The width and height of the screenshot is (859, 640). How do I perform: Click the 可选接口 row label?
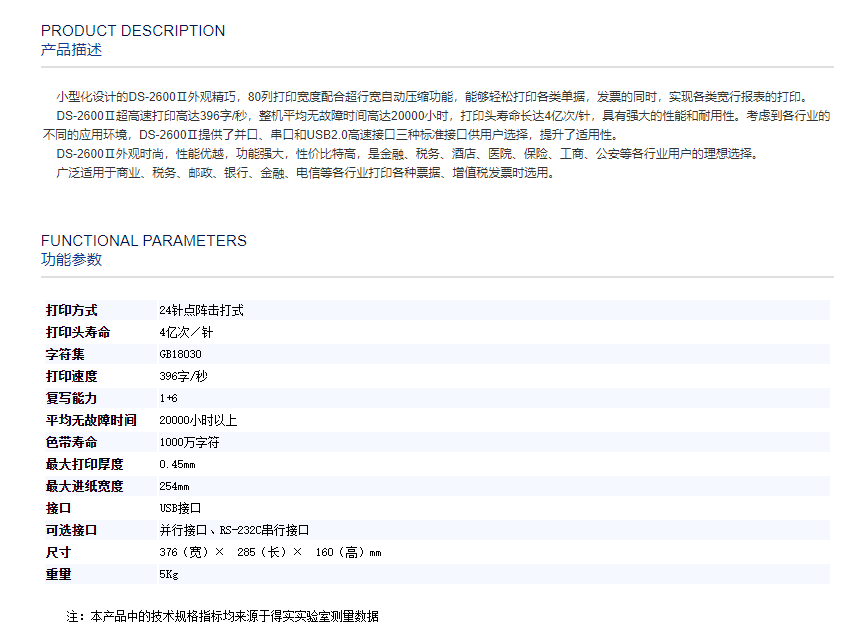point(71,530)
